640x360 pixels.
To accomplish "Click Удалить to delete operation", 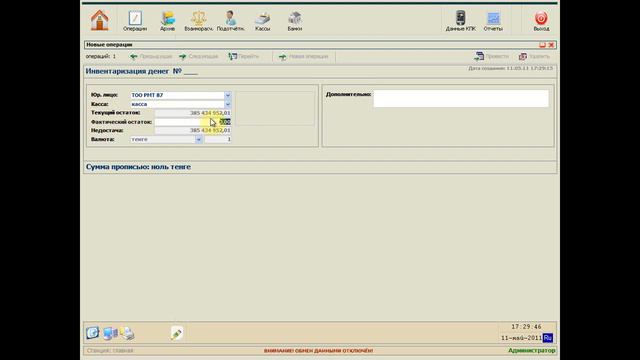I will 534,56.
